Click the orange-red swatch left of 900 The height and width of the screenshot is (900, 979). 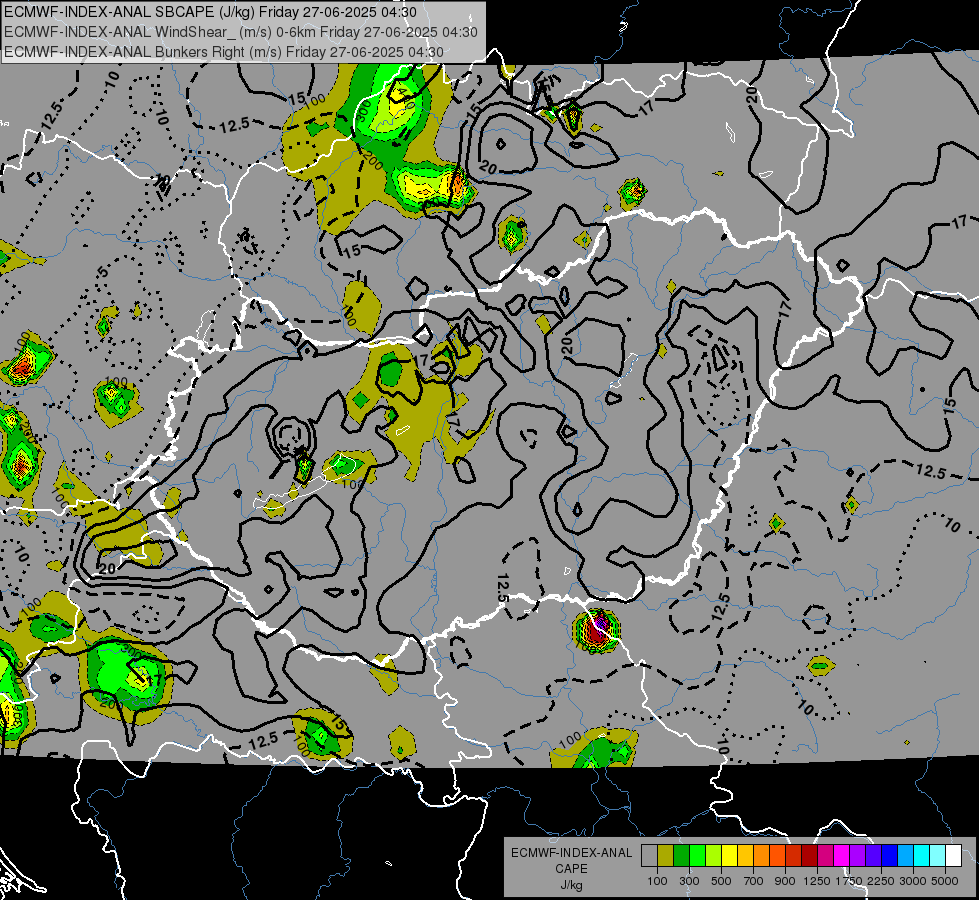point(777,856)
